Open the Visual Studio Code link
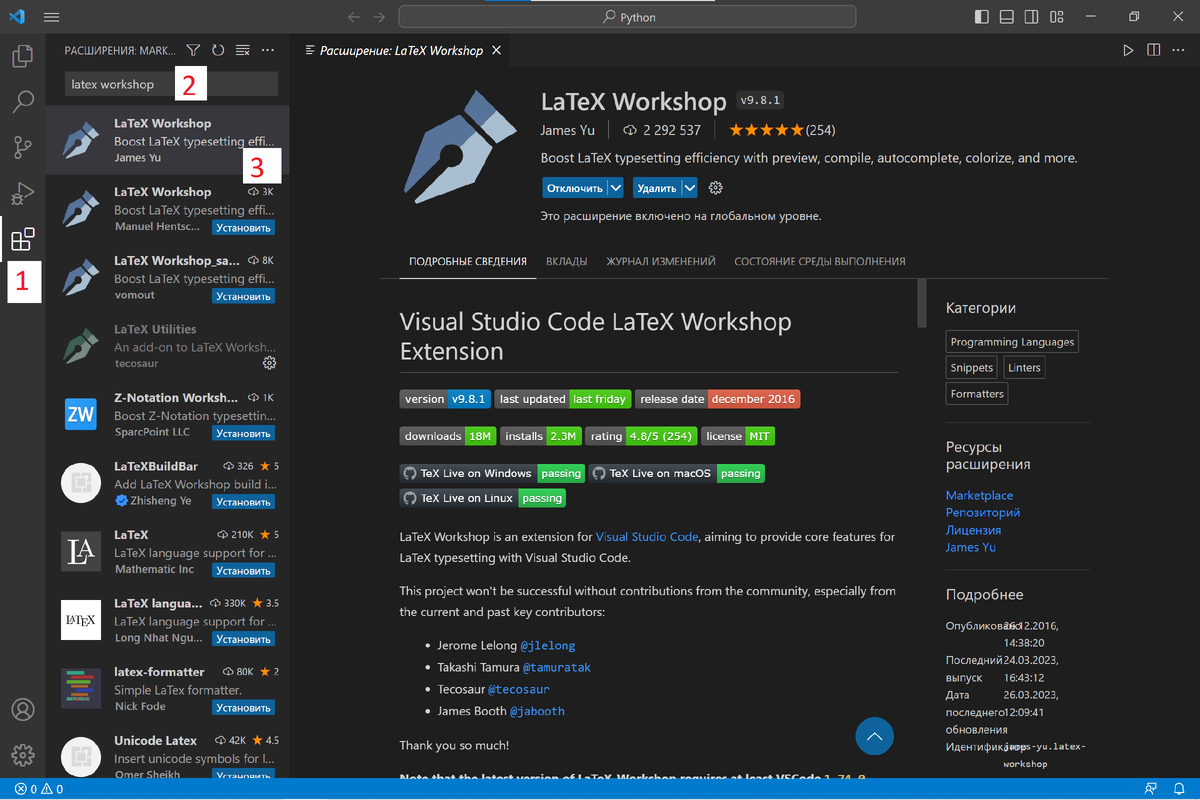 point(646,537)
